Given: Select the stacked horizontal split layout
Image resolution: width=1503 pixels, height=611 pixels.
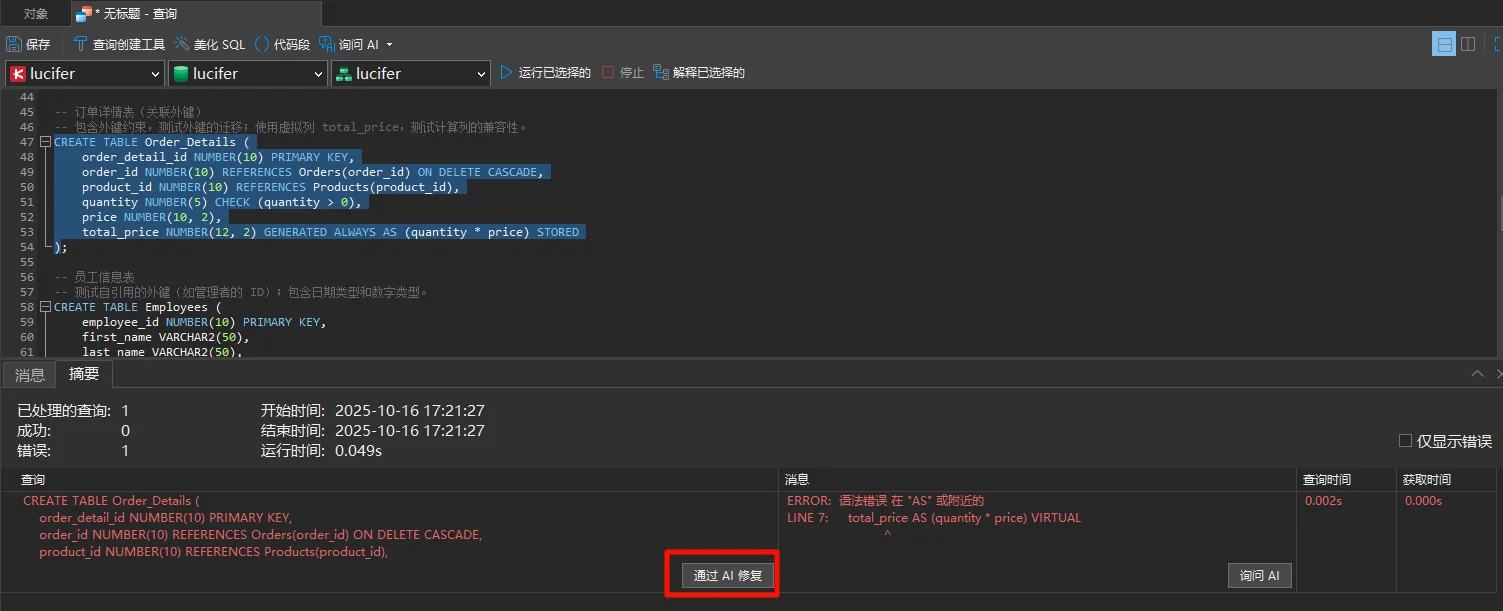Looking at the screenshot, I should click(x=1443, y=44).
